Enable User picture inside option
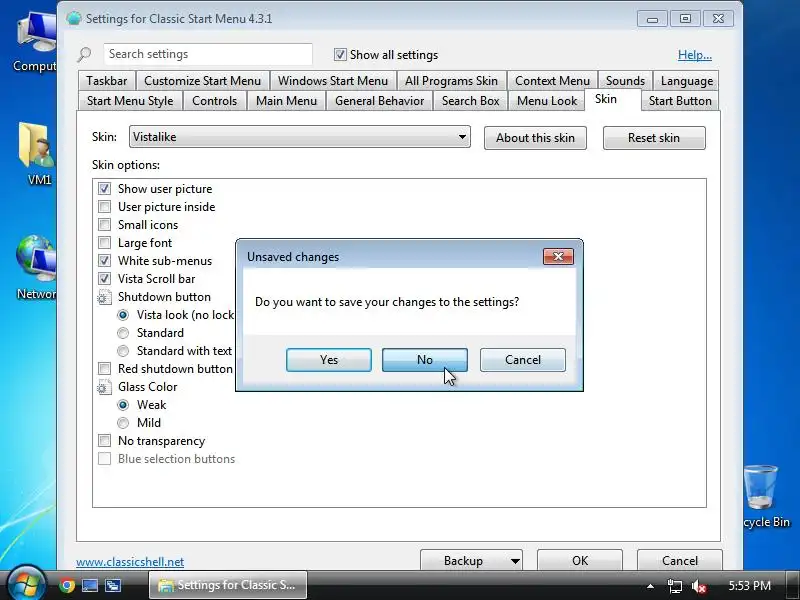The width and height of the screenshot is (800, 600). (x=104, y=207)
